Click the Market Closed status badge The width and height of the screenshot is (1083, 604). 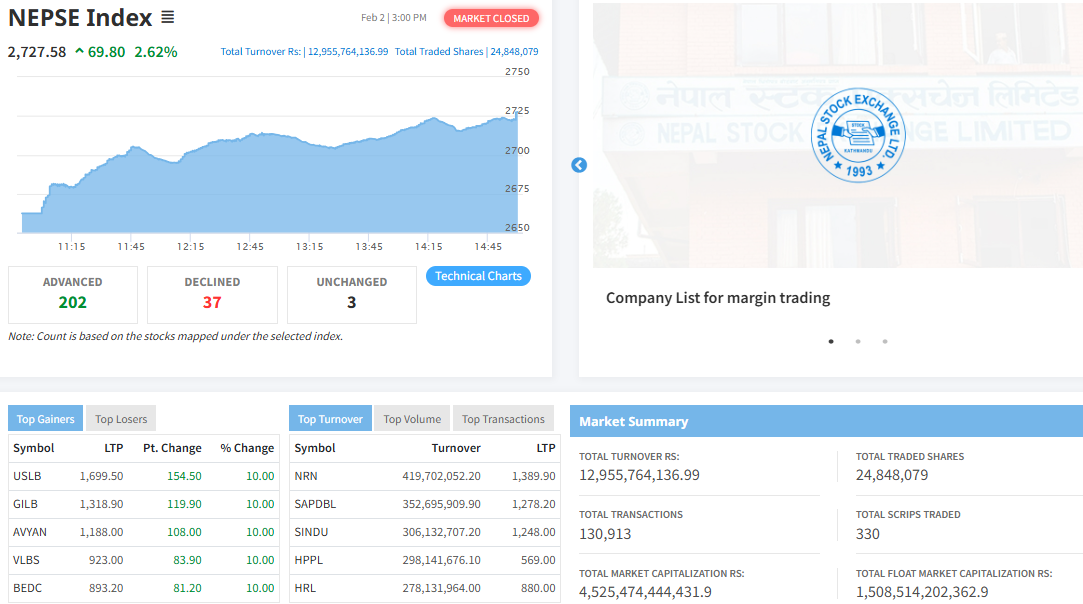tap(491, 18)
